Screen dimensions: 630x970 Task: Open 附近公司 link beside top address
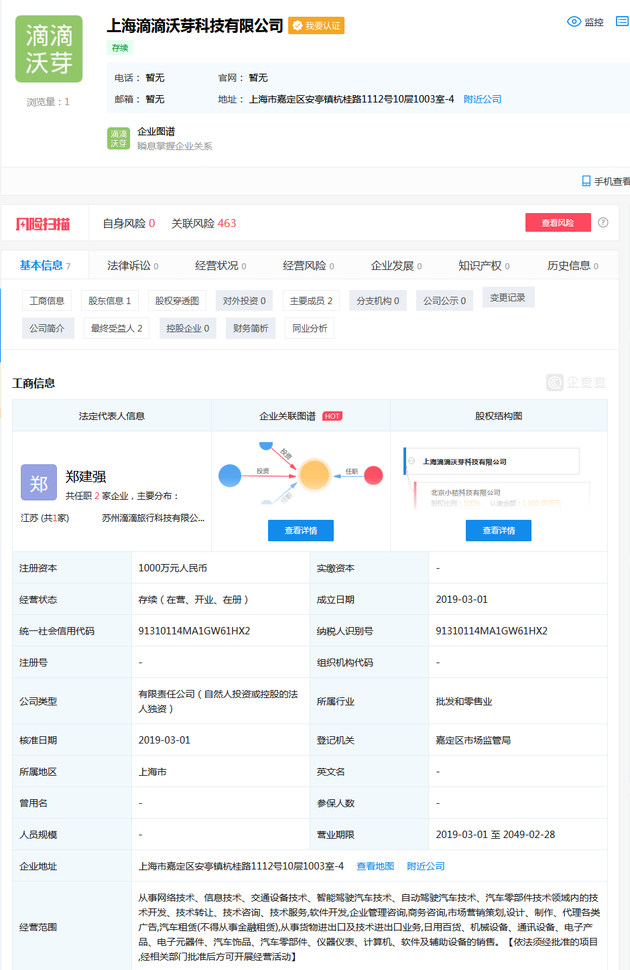pos(482,99)
